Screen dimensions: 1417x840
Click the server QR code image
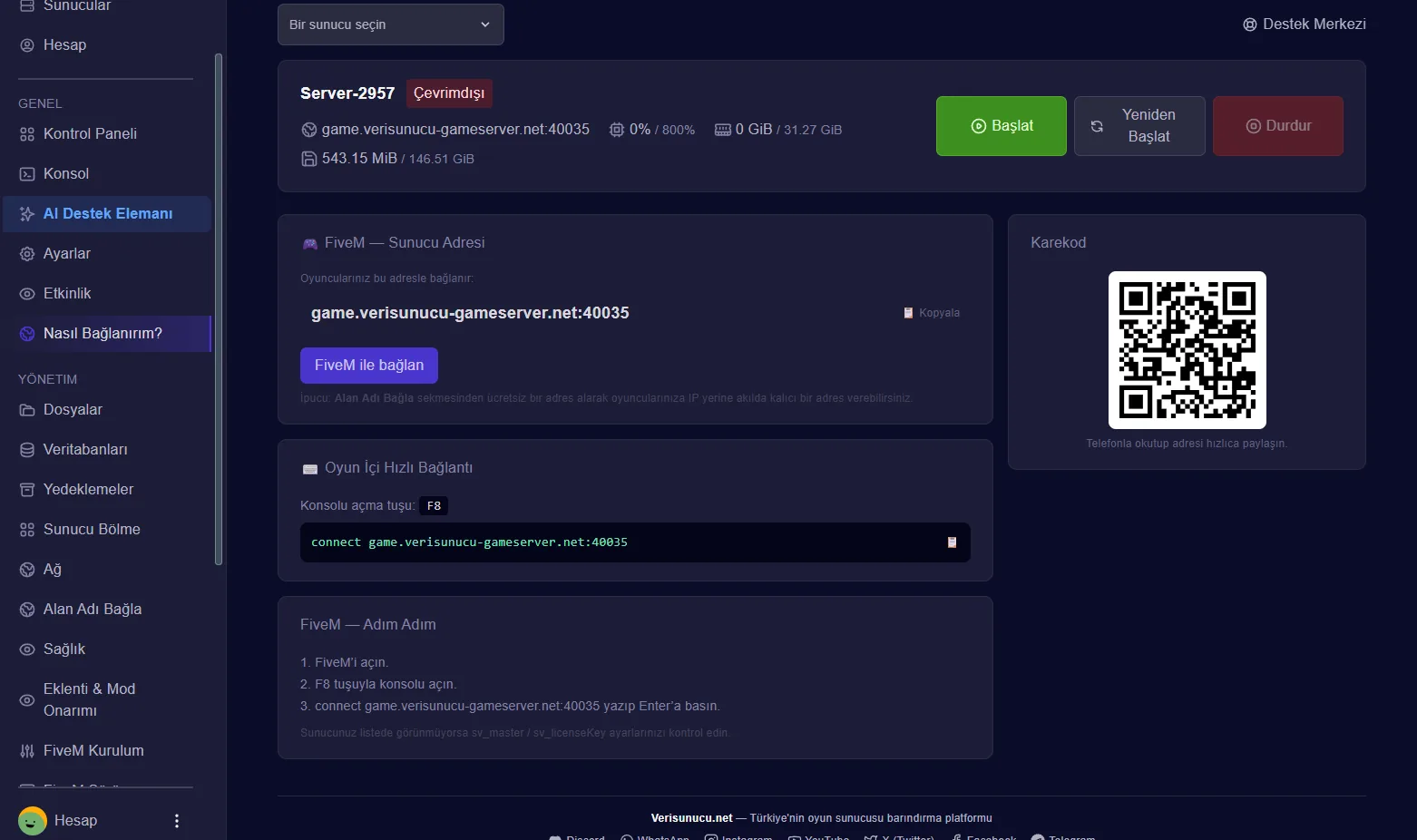pyautogui.click(x=1187, y=350)
